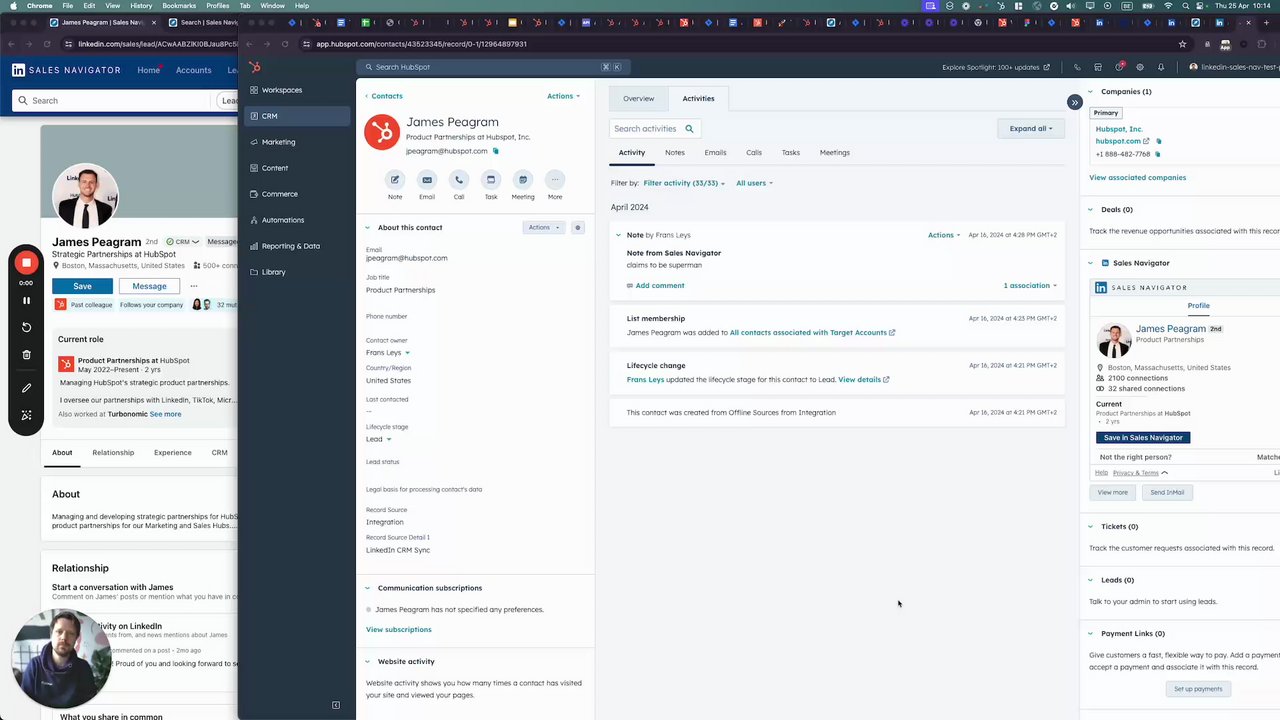Collapse the Deals (0) section
Screen dimensions: 1280x720
point(1091,210)
